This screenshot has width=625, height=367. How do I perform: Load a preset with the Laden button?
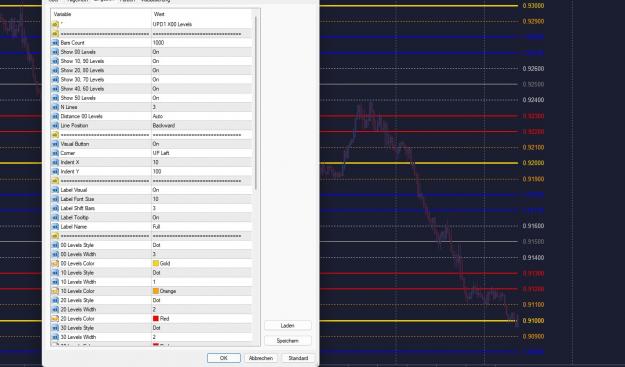tap(287, 326)
